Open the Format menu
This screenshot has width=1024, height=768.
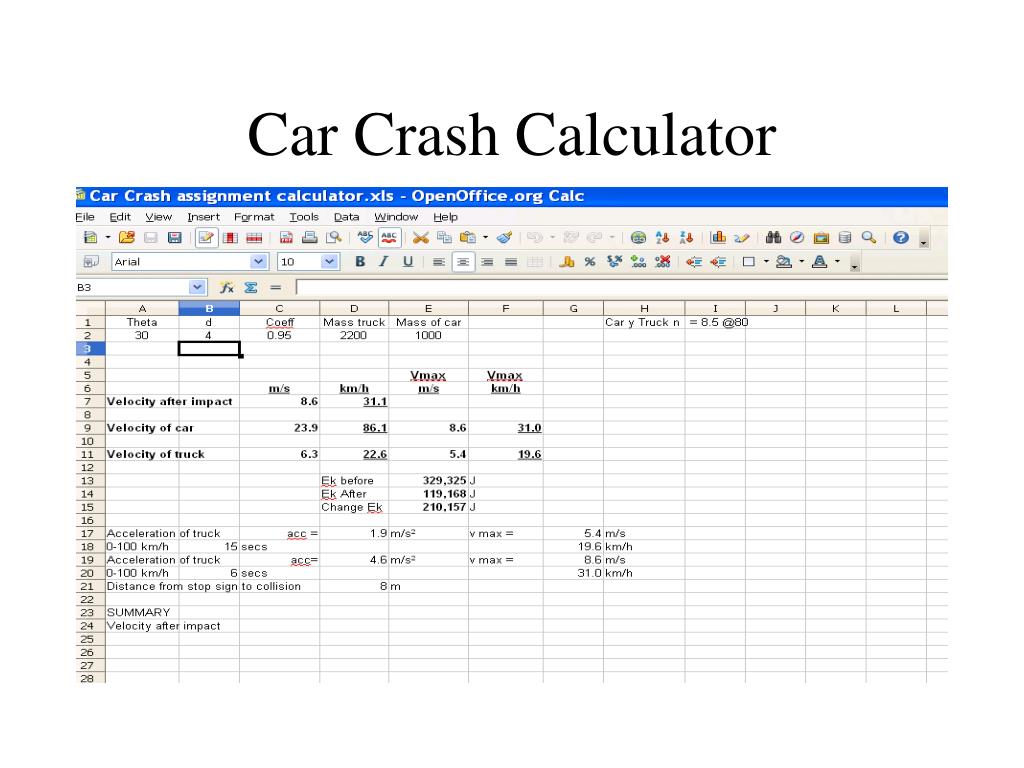click(x=254, y=217)
